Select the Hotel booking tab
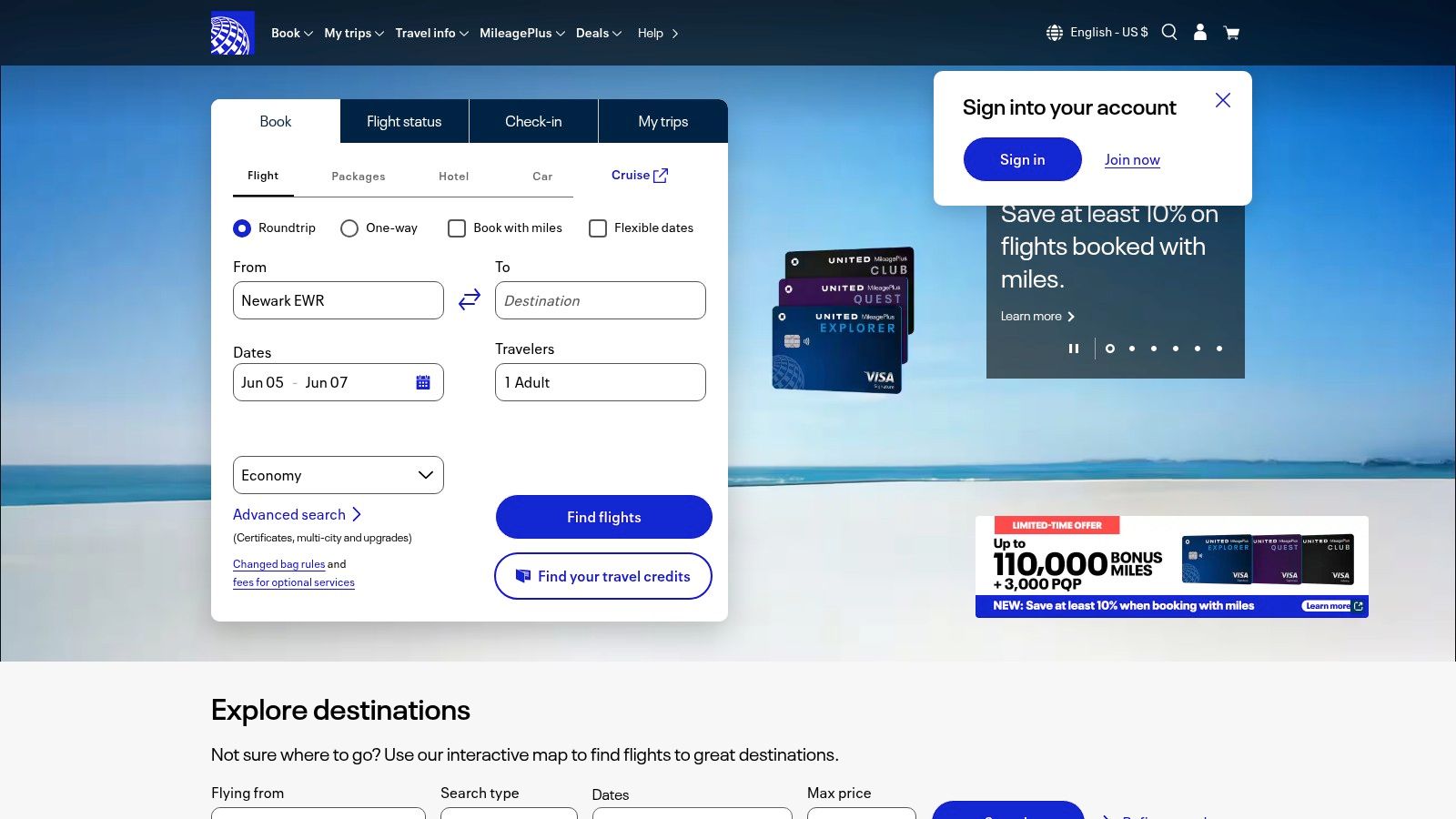1456x819 pixels. [453, 176]
